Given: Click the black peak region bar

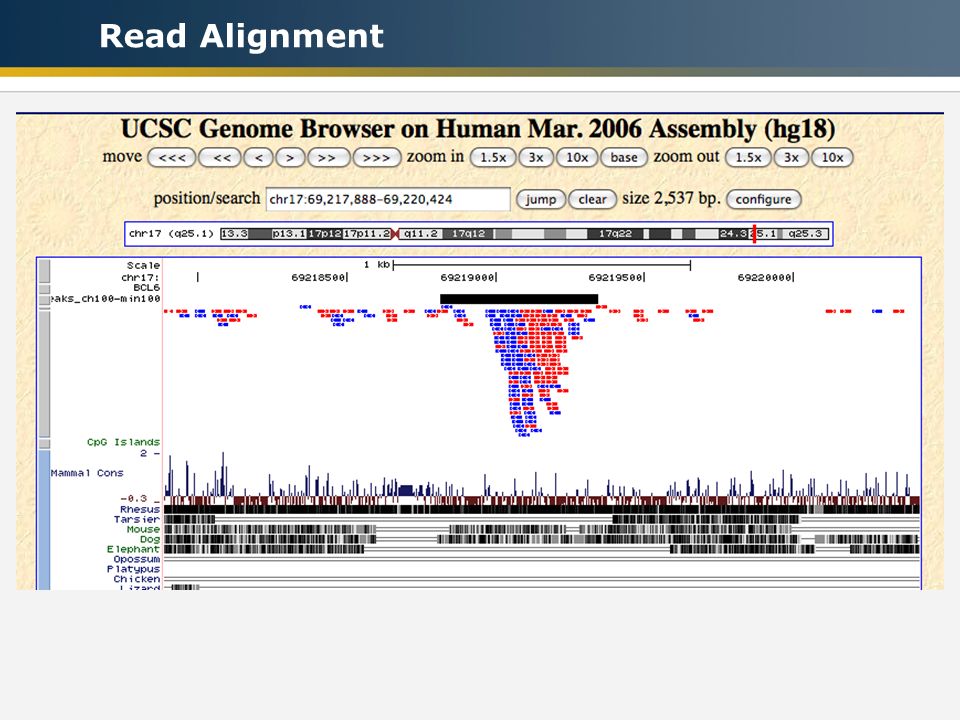Looking at the screenshot, I should point(519,299).
